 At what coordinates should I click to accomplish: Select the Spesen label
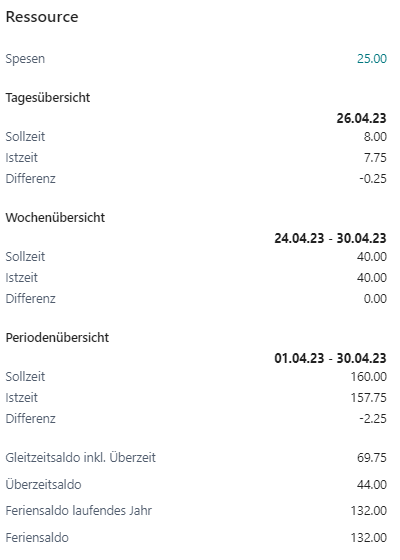25,59
